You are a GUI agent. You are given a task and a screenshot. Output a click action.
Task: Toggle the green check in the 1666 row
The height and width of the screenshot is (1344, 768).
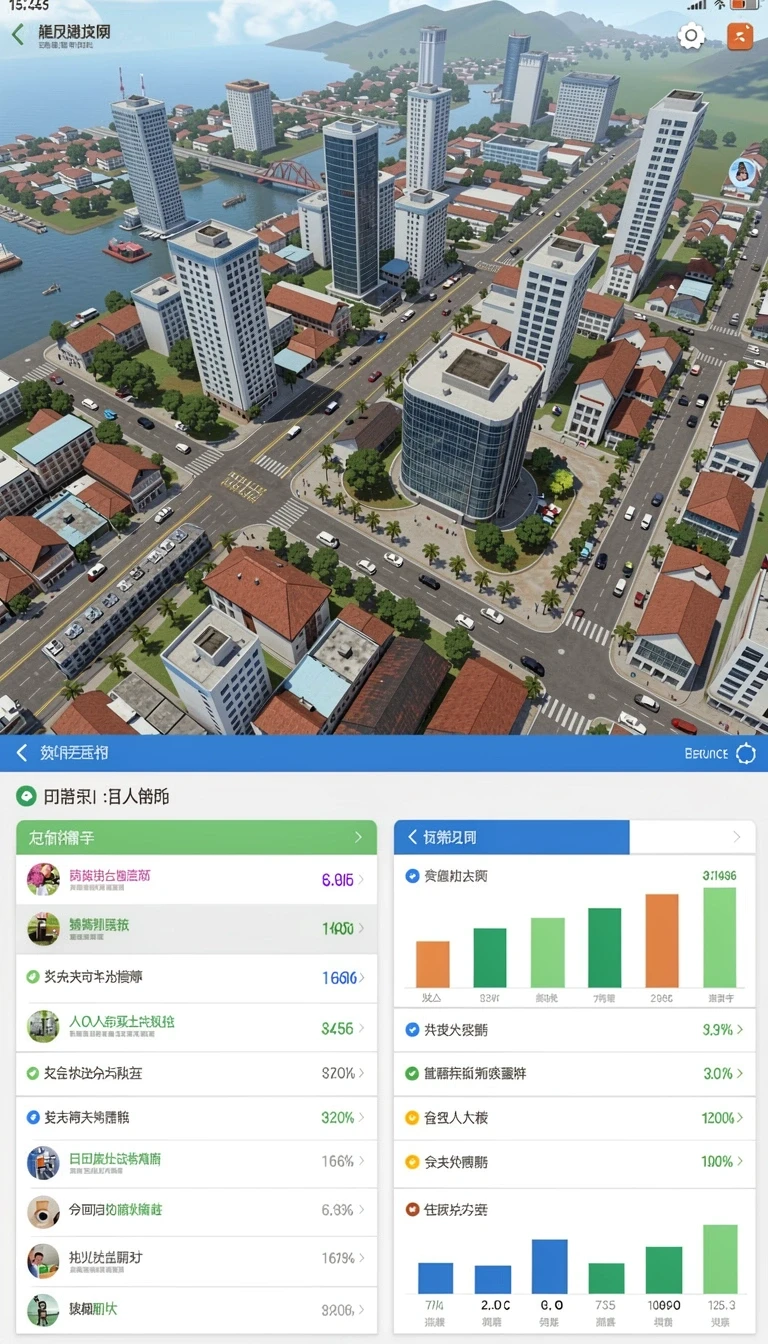tap(33, 976)
